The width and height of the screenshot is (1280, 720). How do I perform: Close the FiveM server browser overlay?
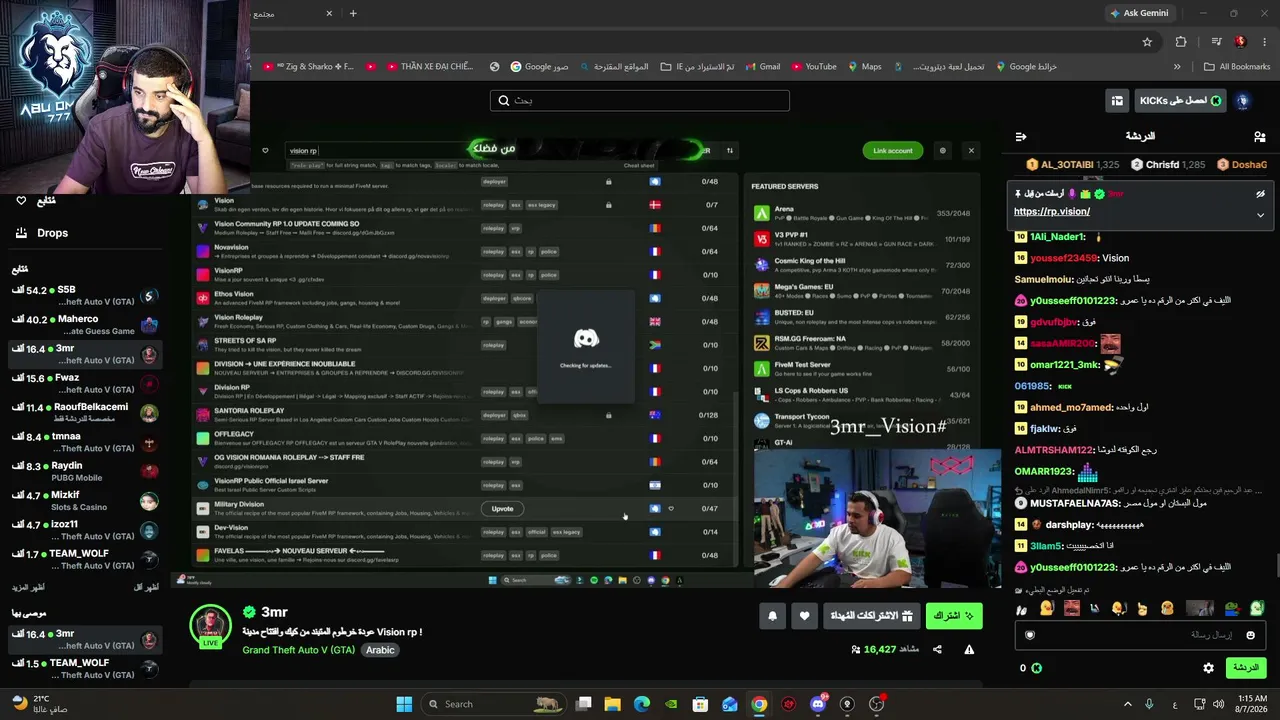971,151
